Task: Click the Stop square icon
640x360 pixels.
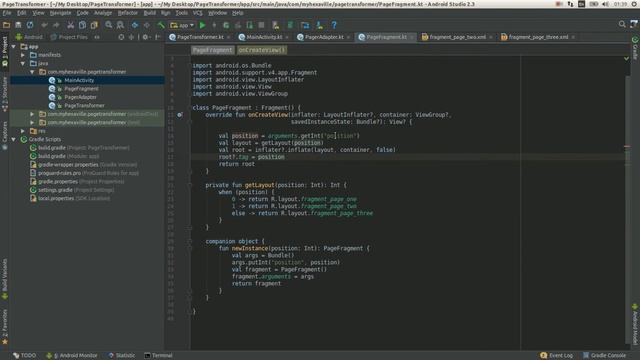Action: pos(262,25)
